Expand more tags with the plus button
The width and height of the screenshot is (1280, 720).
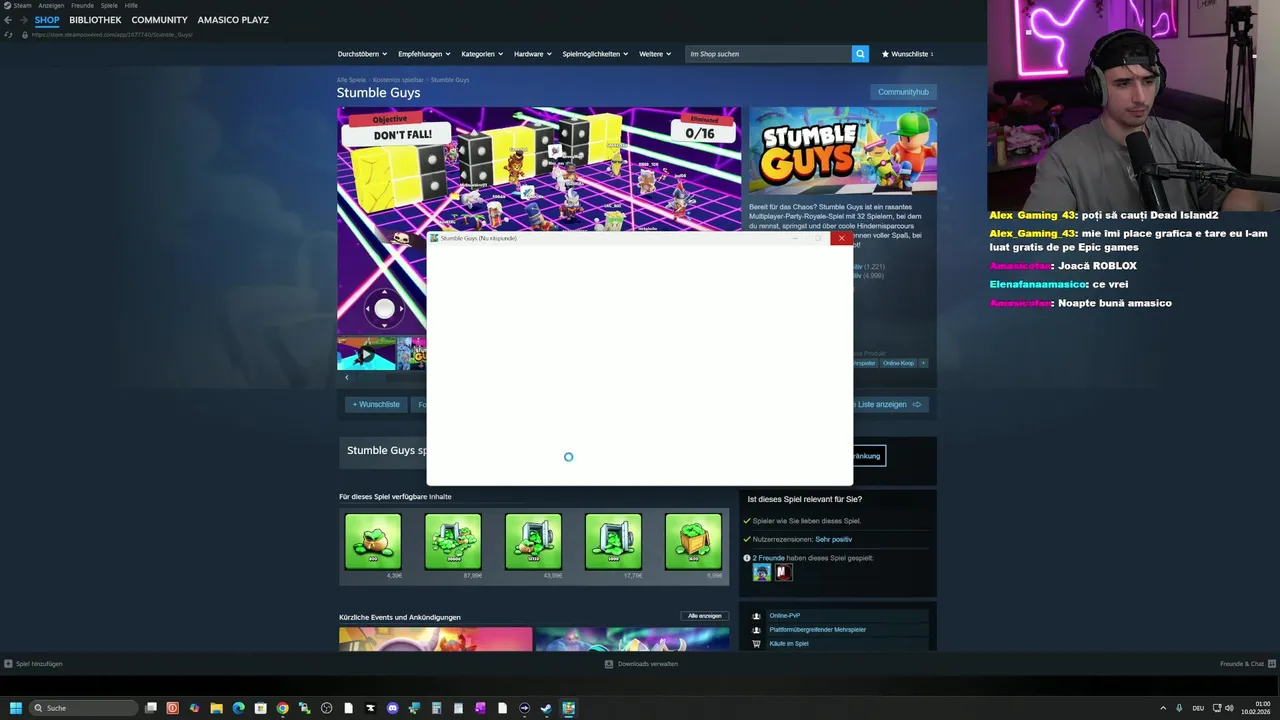tap(923, 363)
